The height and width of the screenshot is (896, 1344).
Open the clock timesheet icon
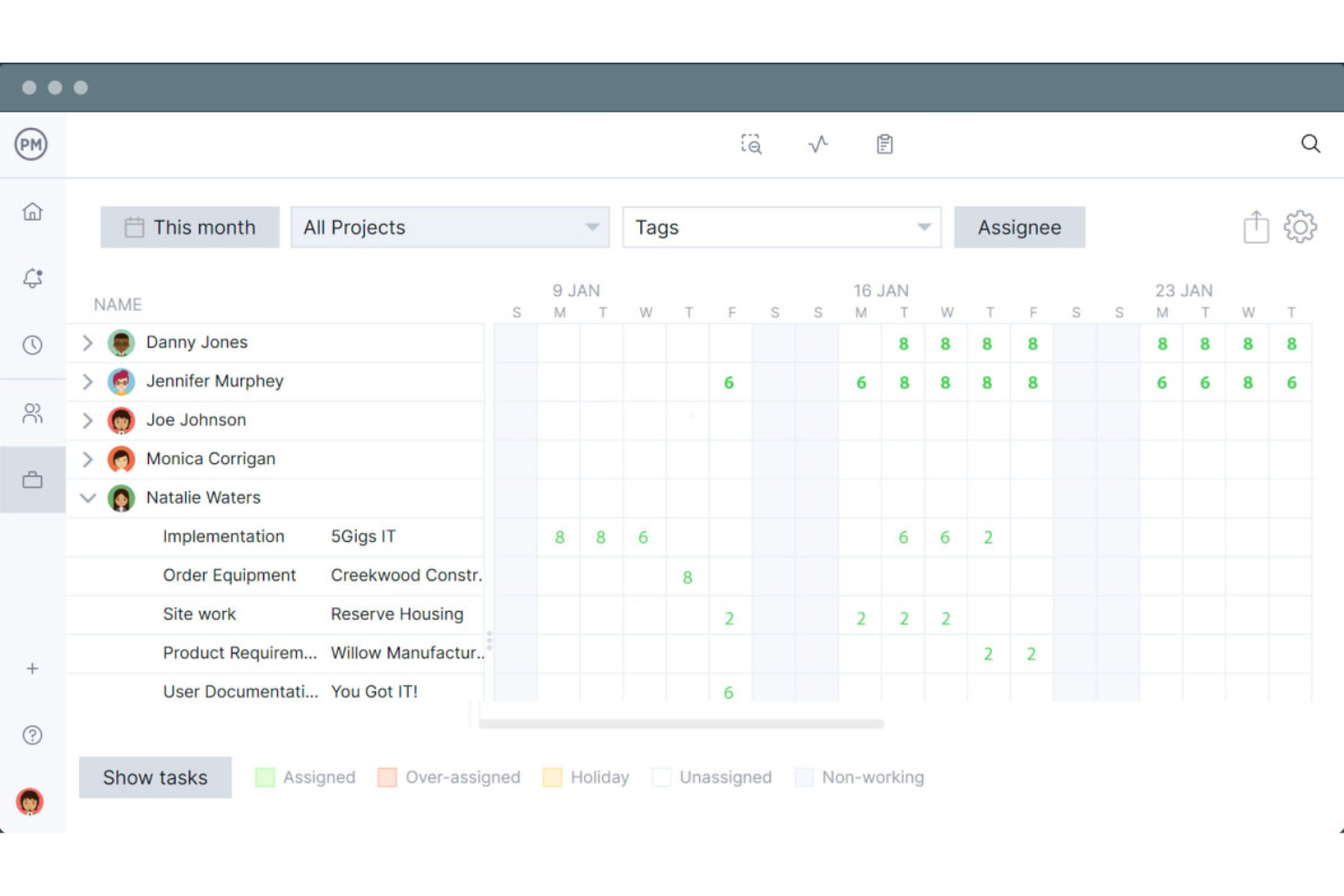click(33, 345)
